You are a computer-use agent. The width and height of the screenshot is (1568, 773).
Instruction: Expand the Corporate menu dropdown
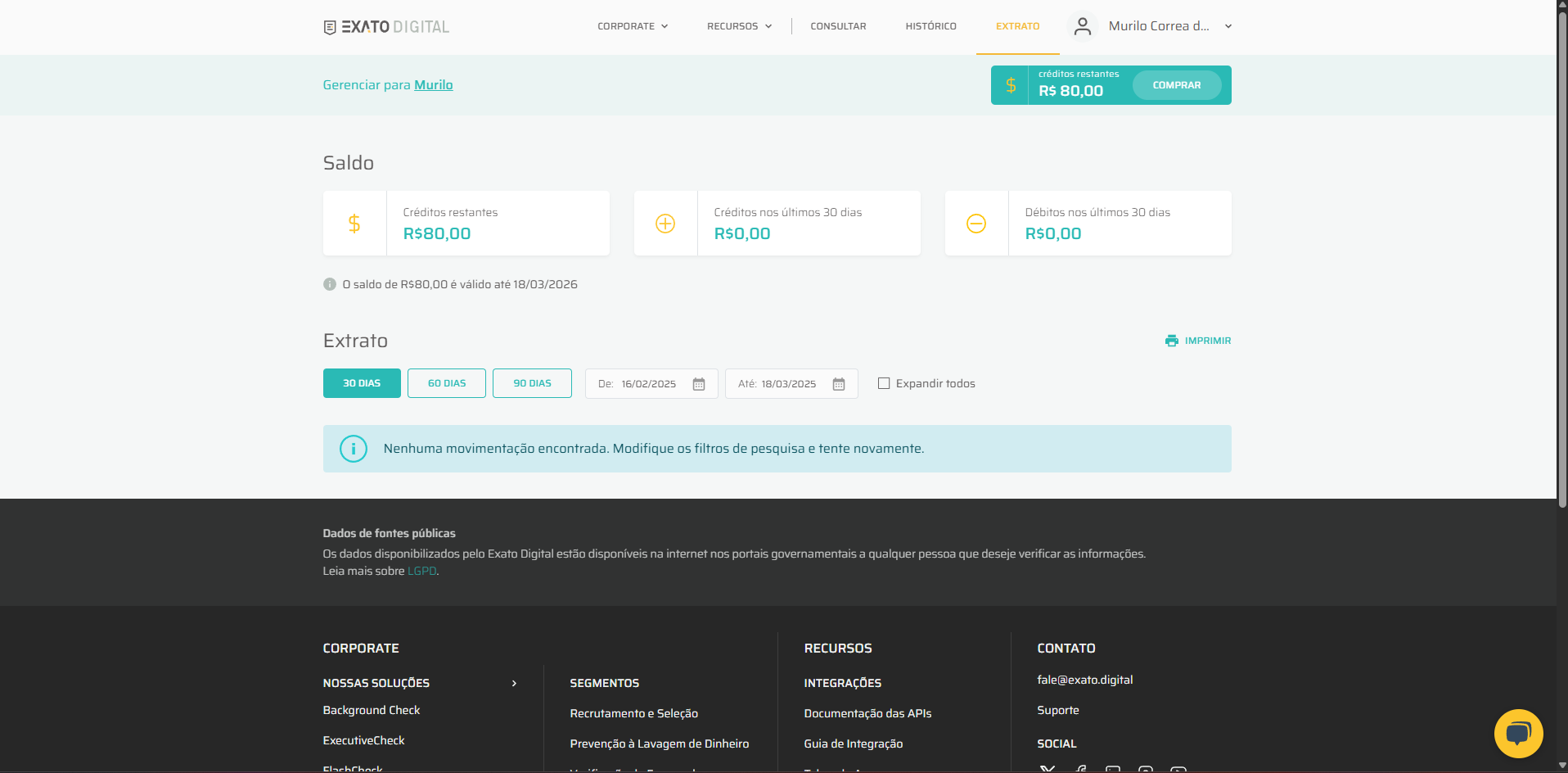tap(633, 26)
